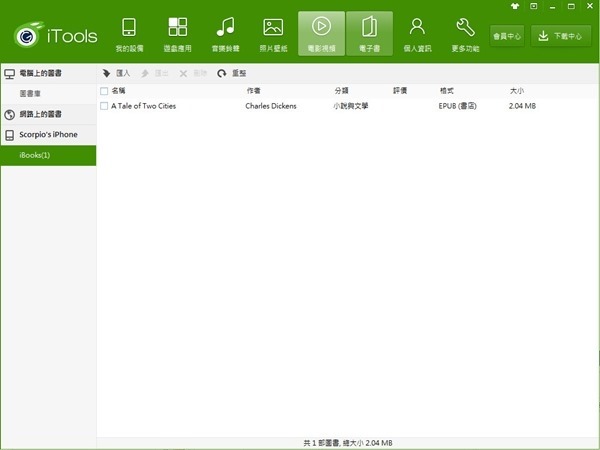
Task: Check the select-all checkbox beside 名稱
Action: pos(104,91)
